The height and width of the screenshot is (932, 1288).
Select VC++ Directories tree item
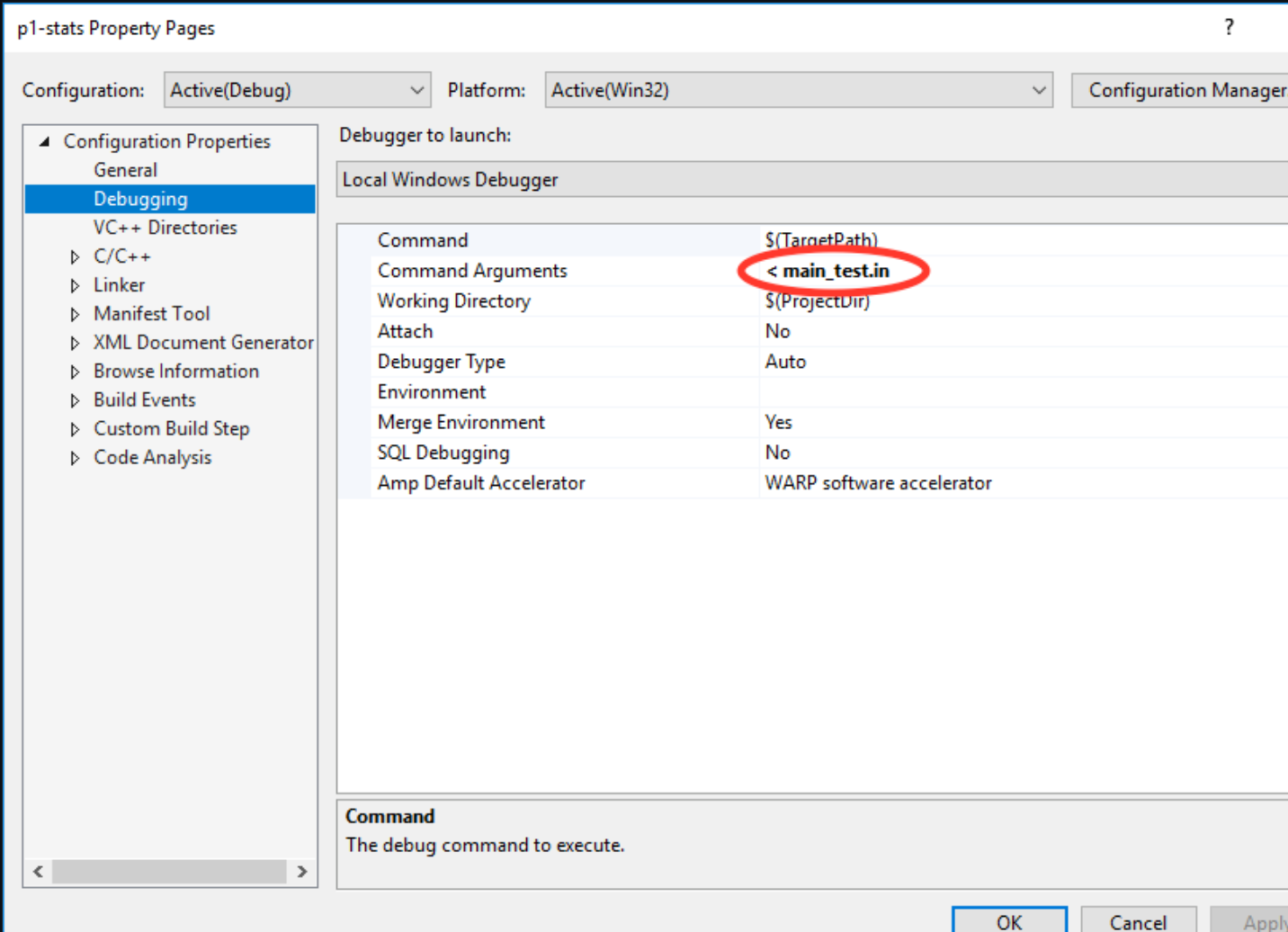(x=165, y=228)
